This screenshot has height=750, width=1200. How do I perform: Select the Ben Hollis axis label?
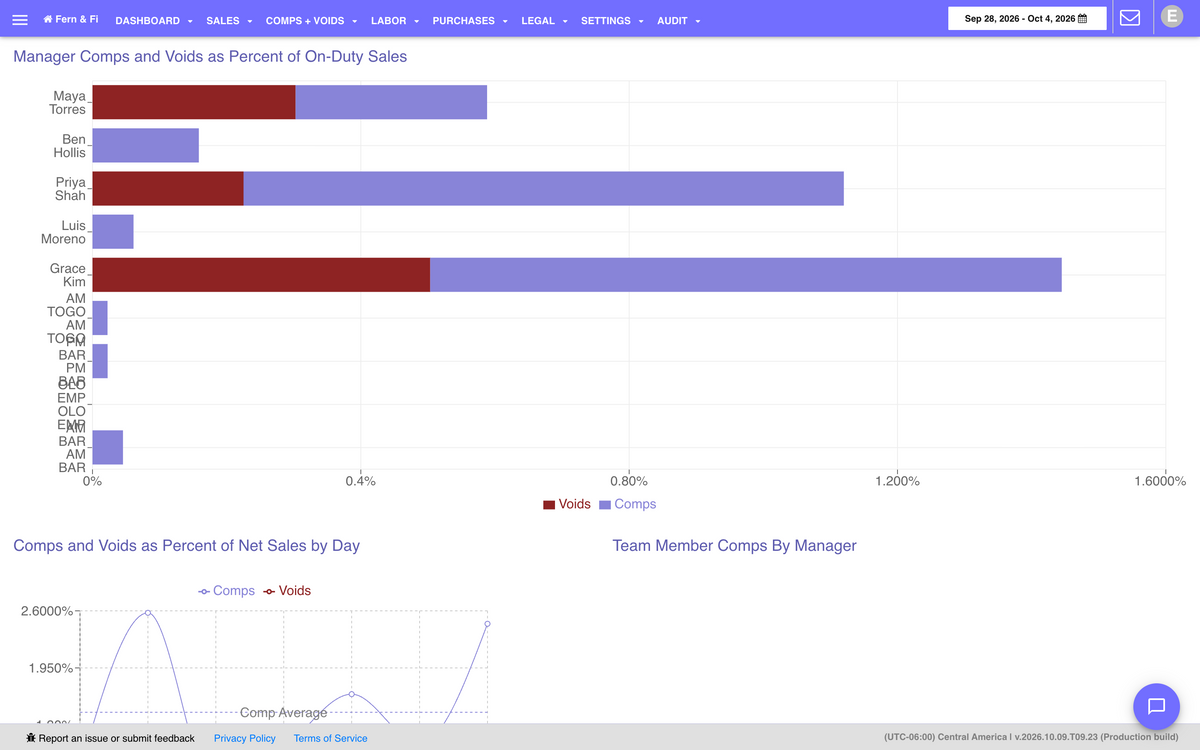click(x=70, y=145)
